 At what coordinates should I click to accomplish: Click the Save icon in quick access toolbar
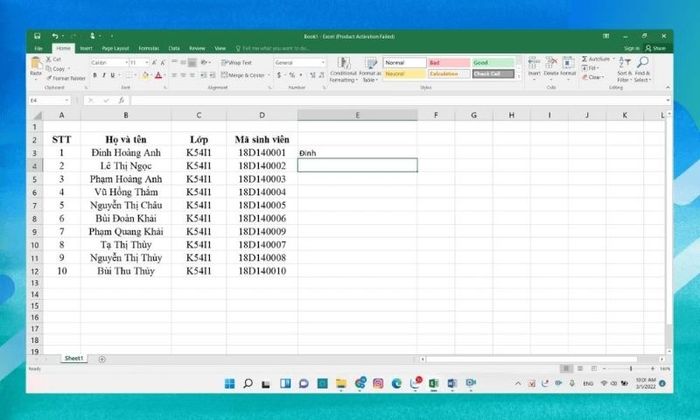coord(37,36)
